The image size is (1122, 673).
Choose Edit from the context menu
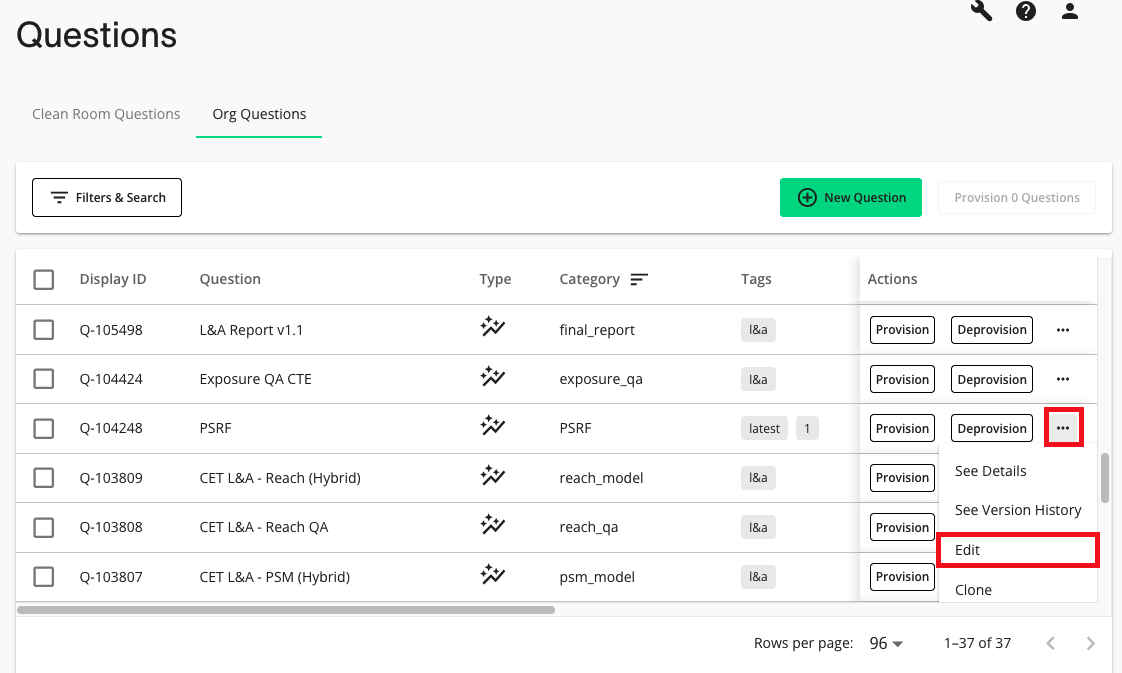coord(1018,550)
